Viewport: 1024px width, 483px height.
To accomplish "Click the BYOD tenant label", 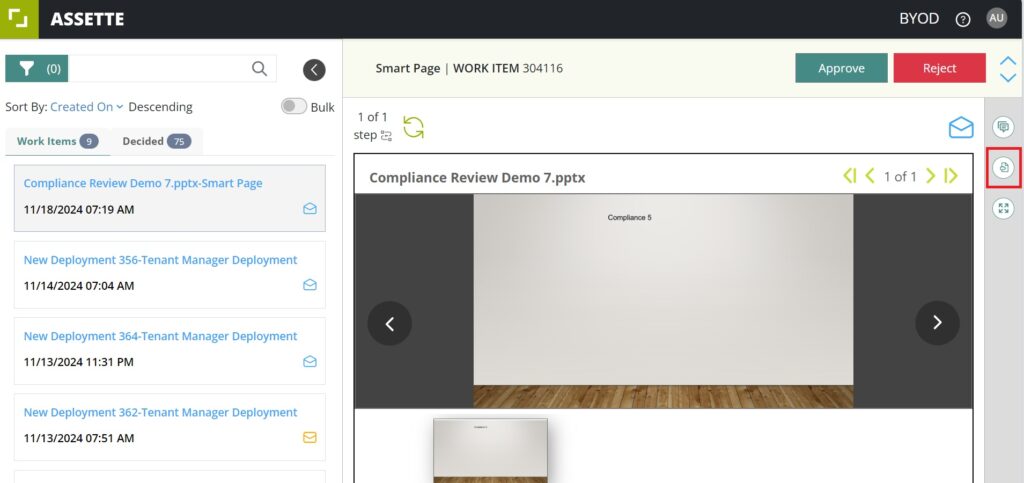I will click(919, 19).
